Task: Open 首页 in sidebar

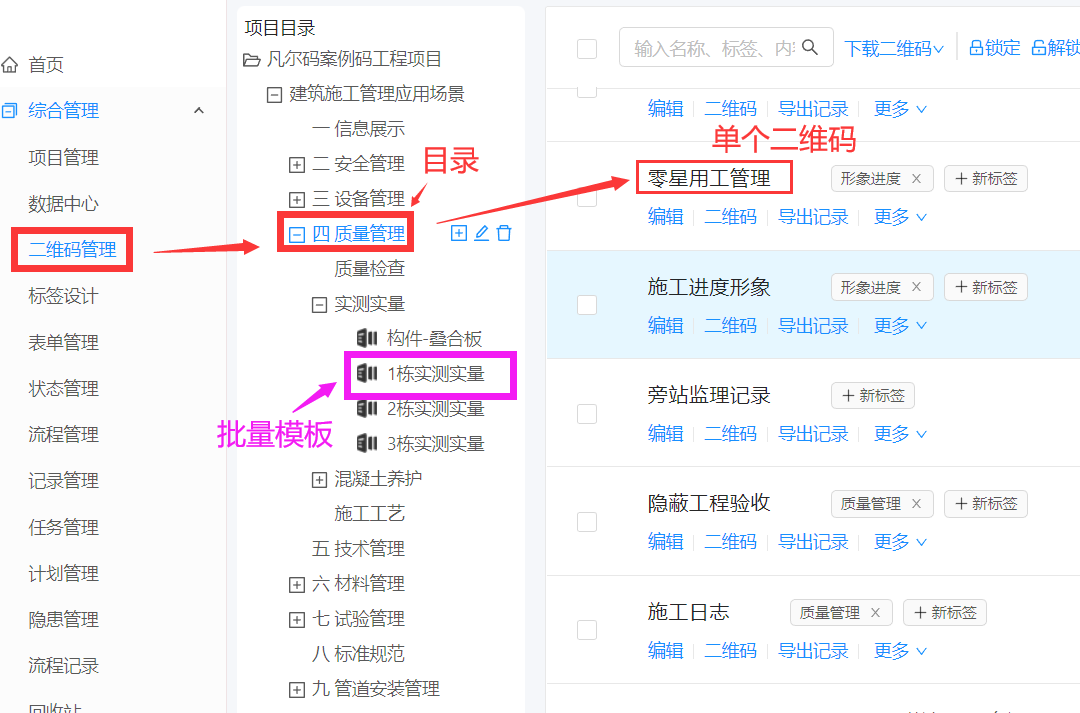Action: (x=46, y=65)
